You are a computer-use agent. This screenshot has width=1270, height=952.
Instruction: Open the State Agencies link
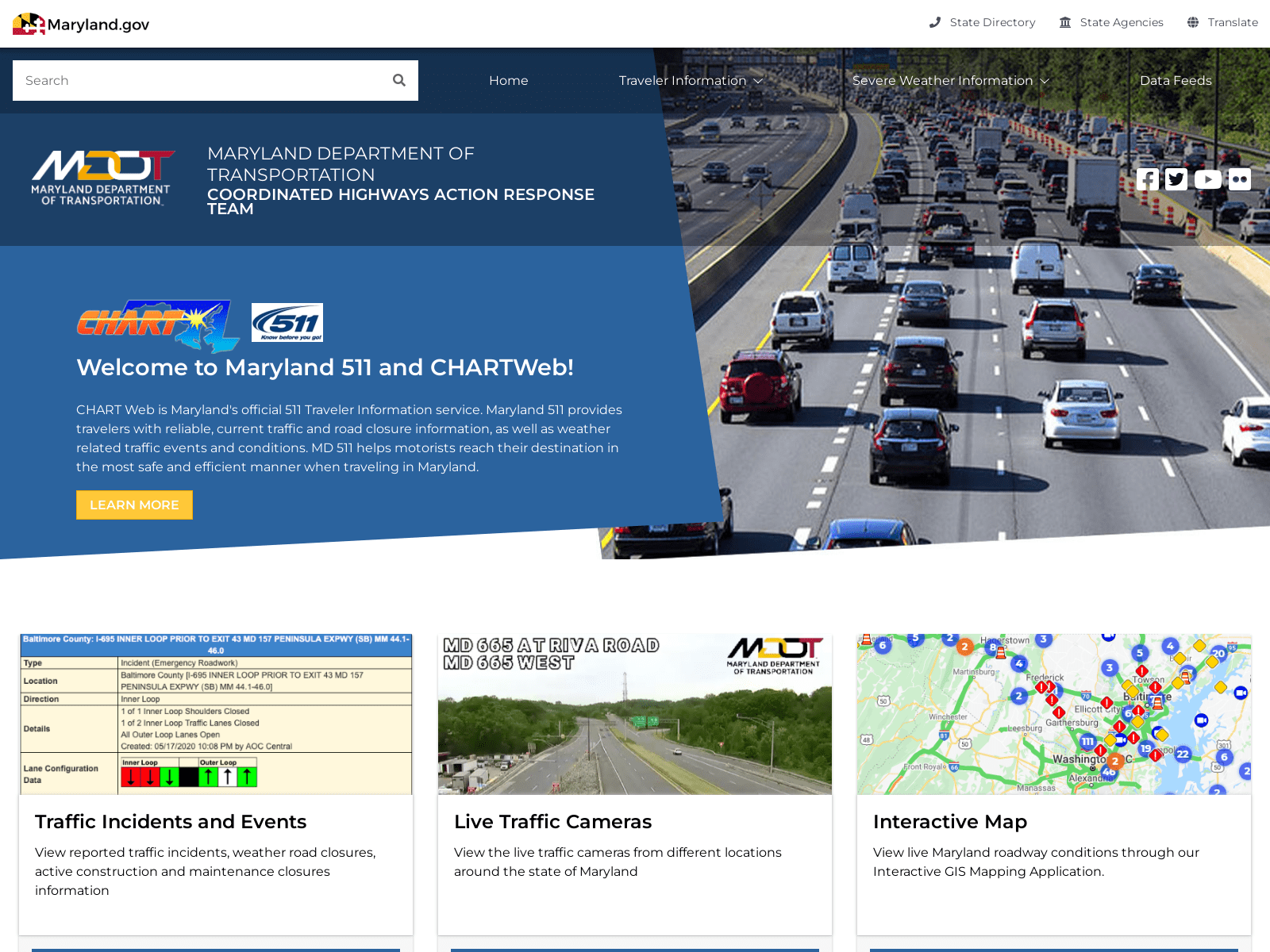pyautogui.click(x=1122, y=22)
